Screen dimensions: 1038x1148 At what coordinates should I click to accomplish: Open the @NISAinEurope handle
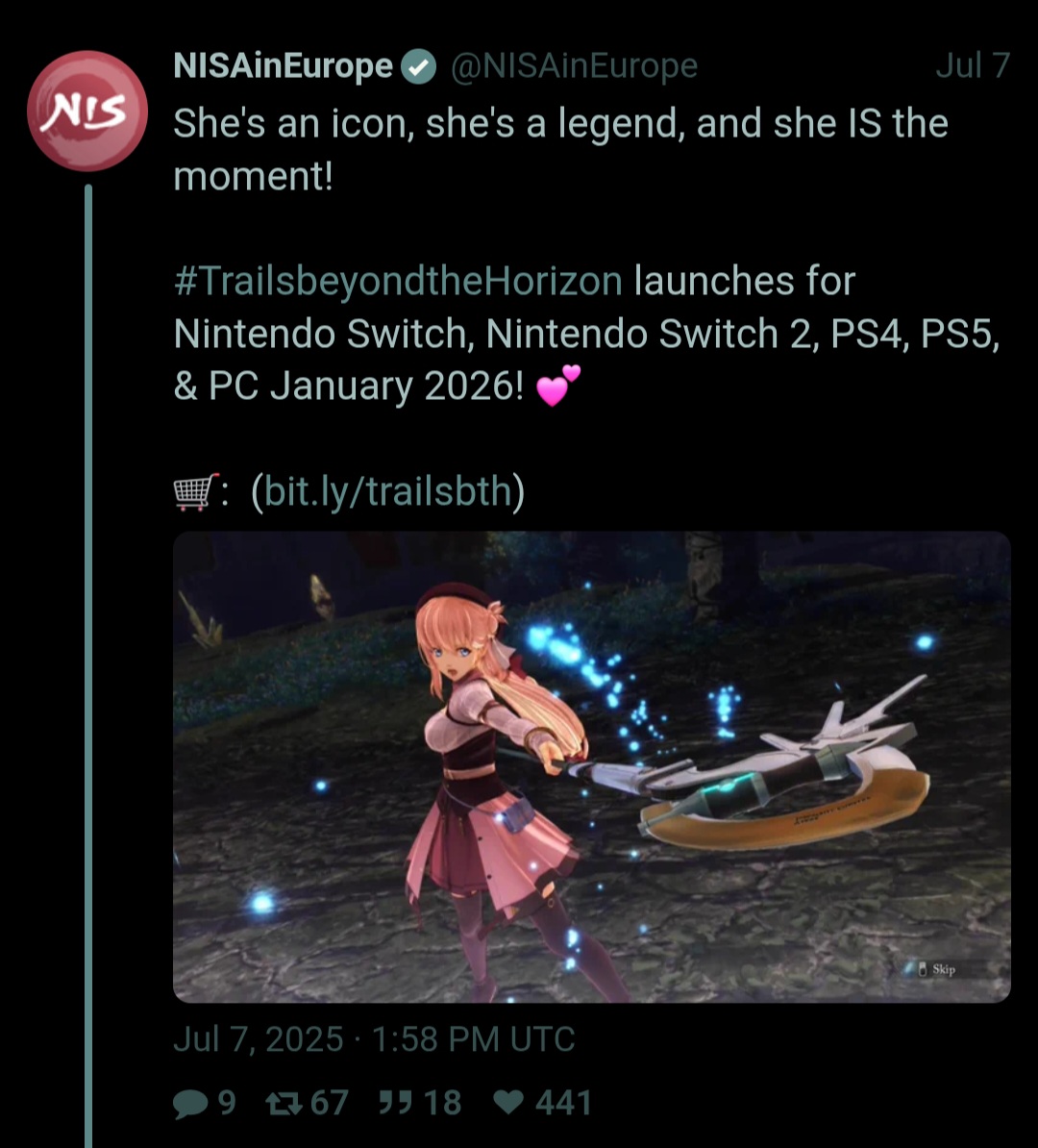[574, 66]
